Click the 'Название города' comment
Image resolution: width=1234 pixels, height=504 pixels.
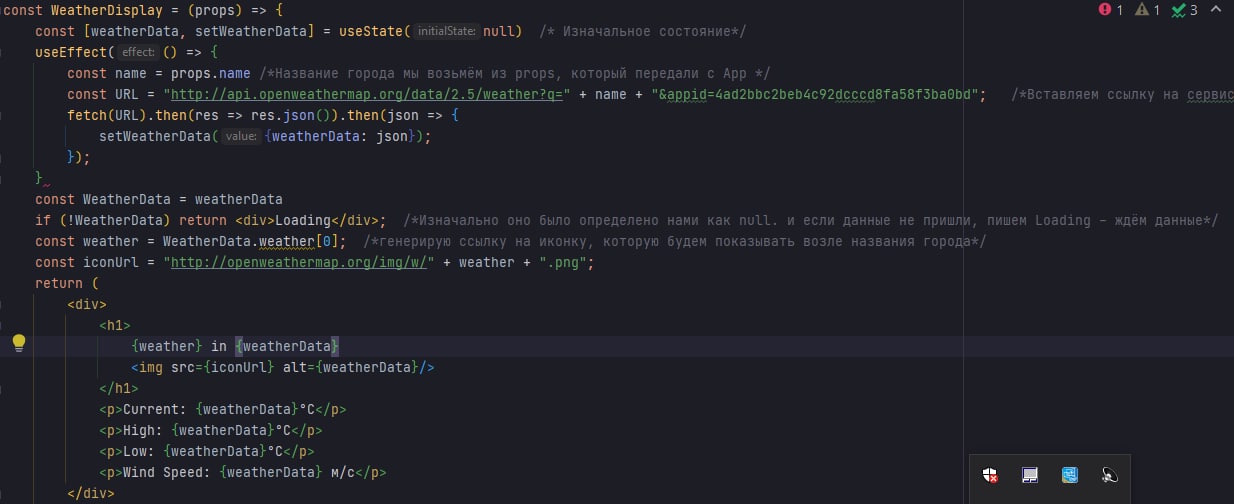[513, 73]
